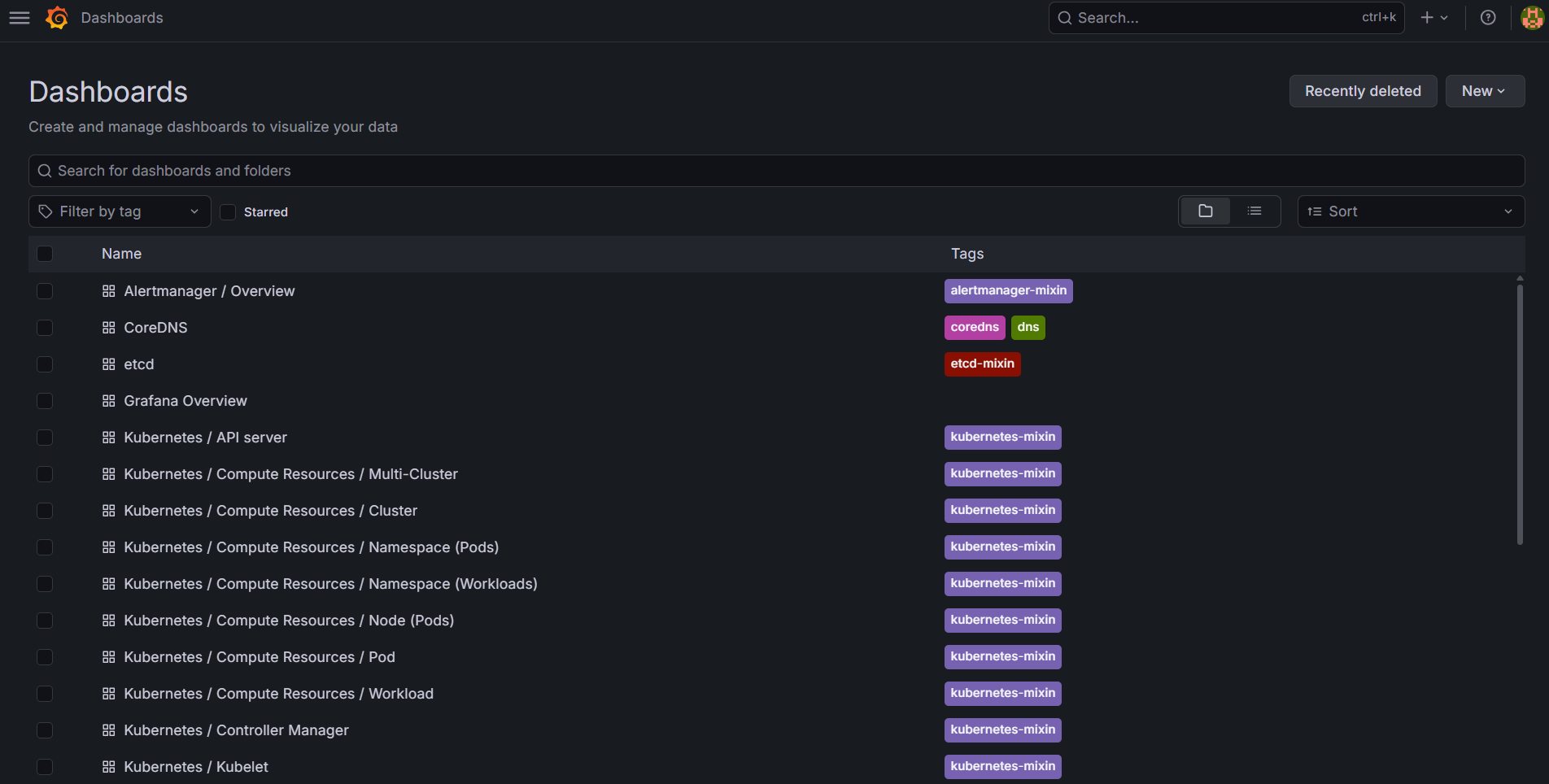
Task: Click dashboard icon beside Alertmanager / Overview
Action: click(109, 291)
